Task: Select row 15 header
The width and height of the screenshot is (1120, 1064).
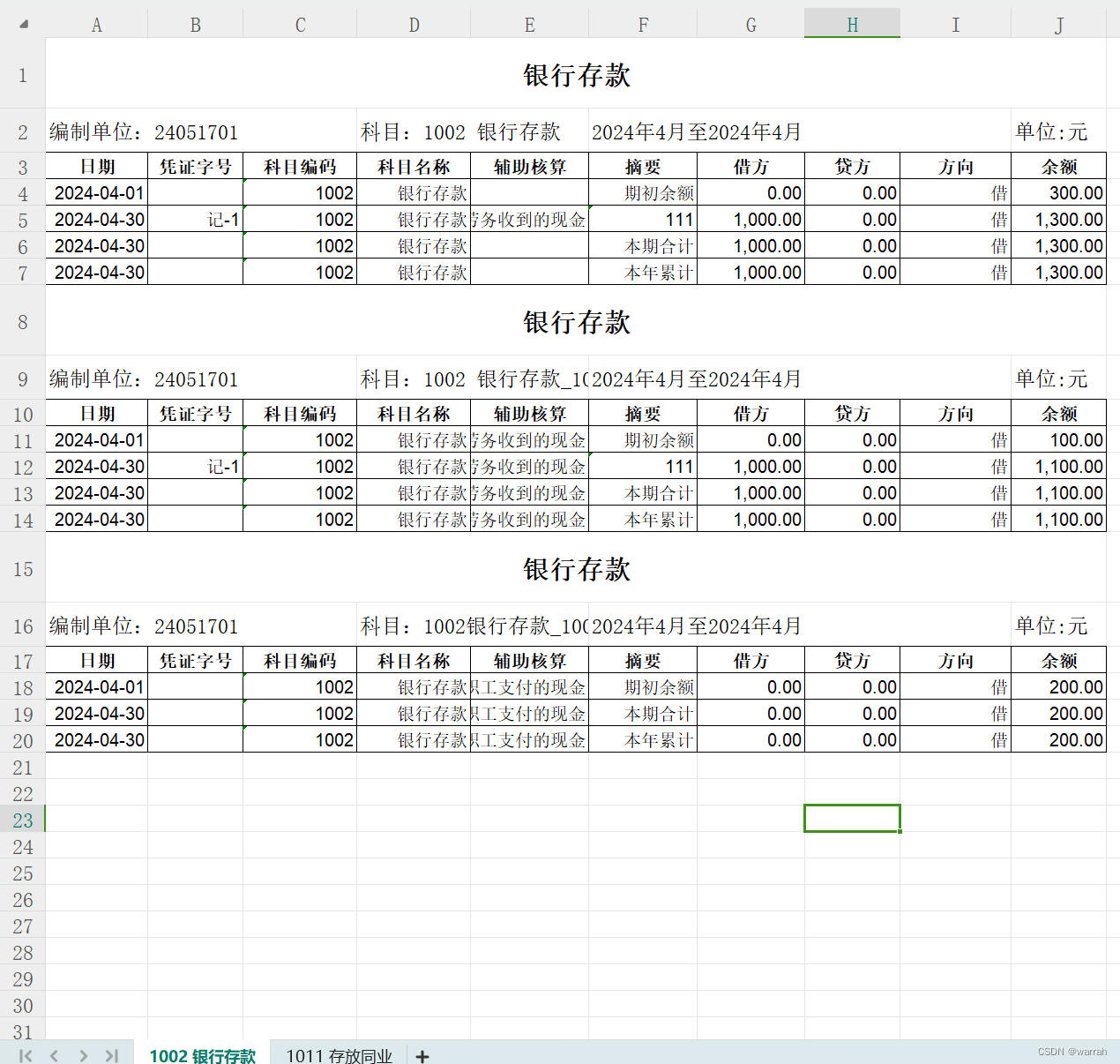Action: pos(23,569)
